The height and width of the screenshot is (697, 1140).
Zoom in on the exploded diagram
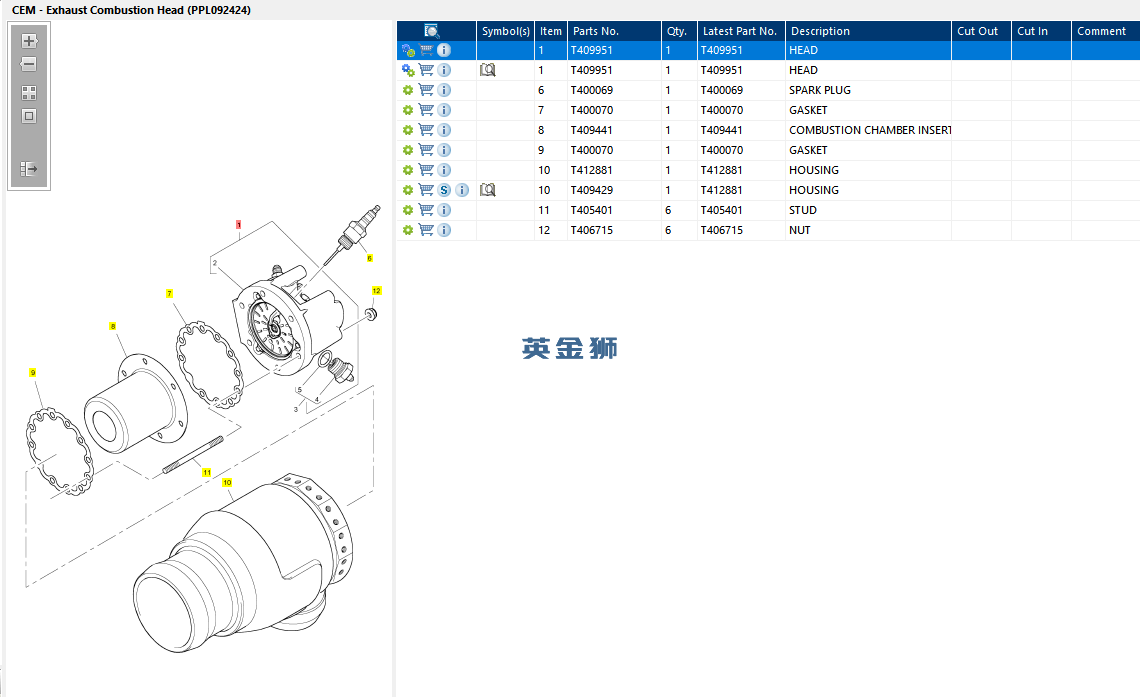pyautogui.click(x=29, y=41)
